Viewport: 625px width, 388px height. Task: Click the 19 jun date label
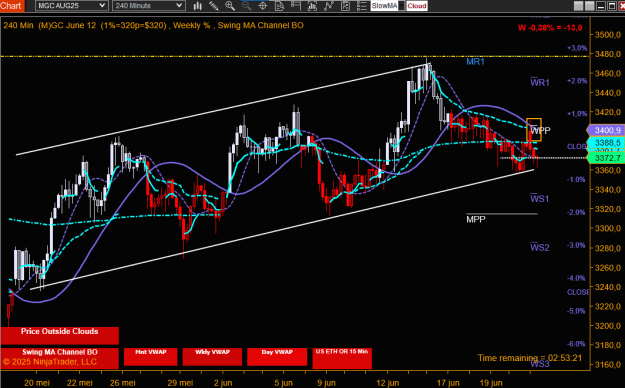tap(491, 383)
